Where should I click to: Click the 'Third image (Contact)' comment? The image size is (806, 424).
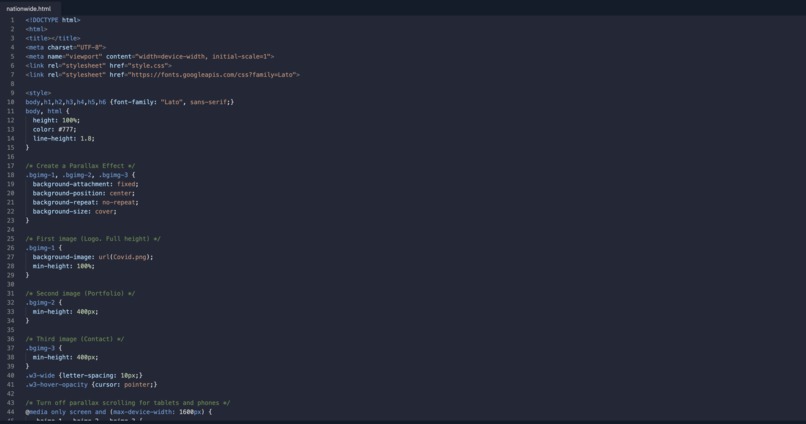click(75, 339)
